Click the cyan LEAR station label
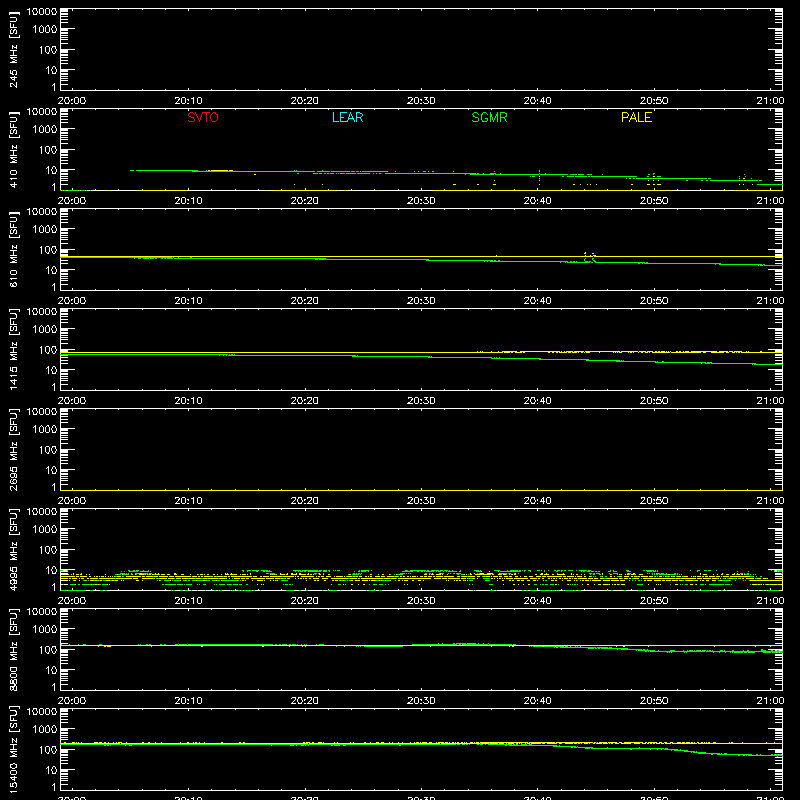The width and height of the screenshot is (800, 800). pyautogui.click(x=347, y=117)
